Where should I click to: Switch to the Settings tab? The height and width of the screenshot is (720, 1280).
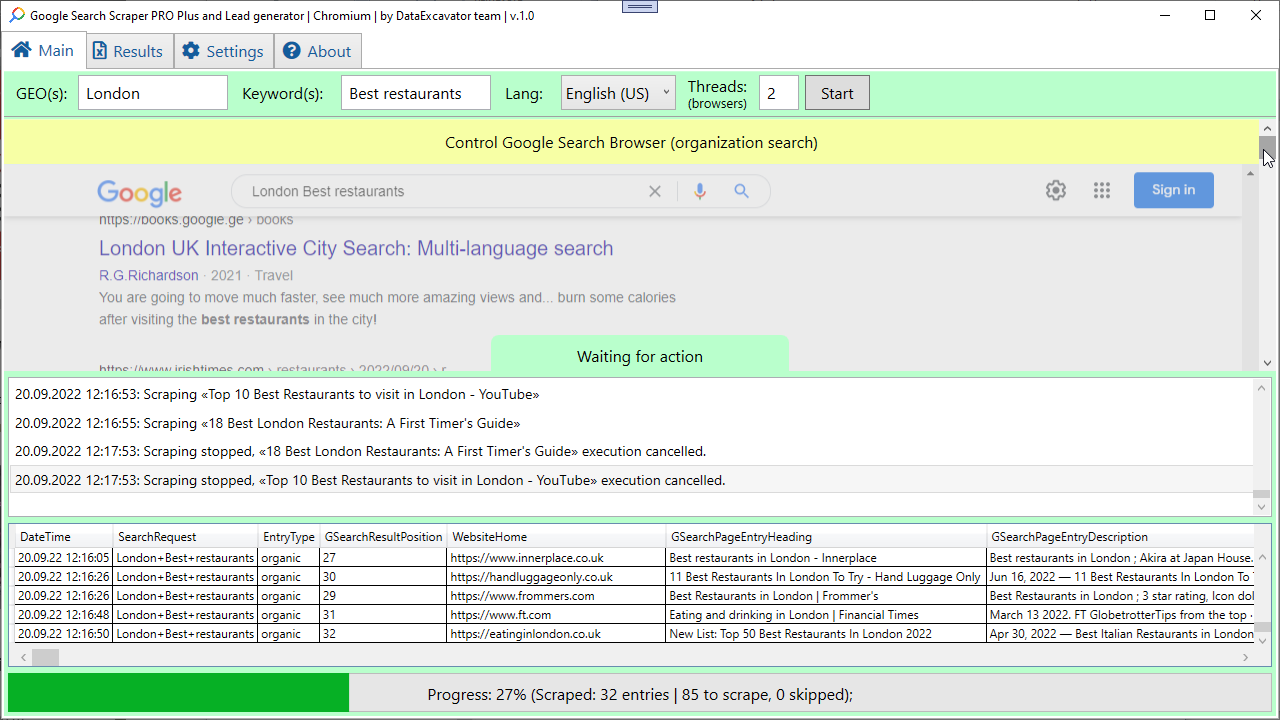tap(223, 52)
